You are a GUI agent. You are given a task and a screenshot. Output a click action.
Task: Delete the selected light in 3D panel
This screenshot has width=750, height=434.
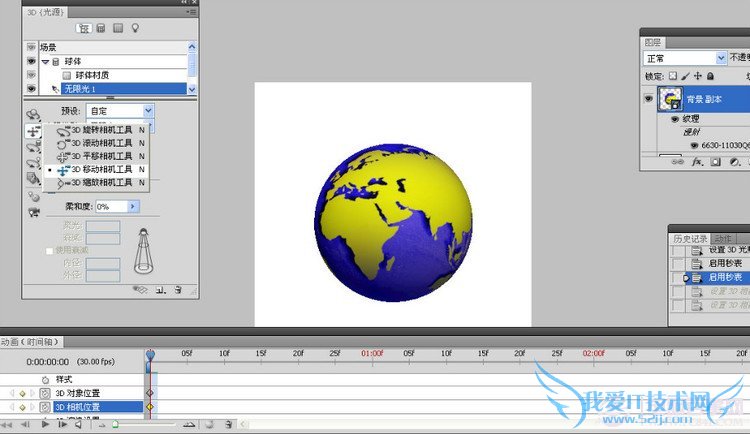point(178,289)
